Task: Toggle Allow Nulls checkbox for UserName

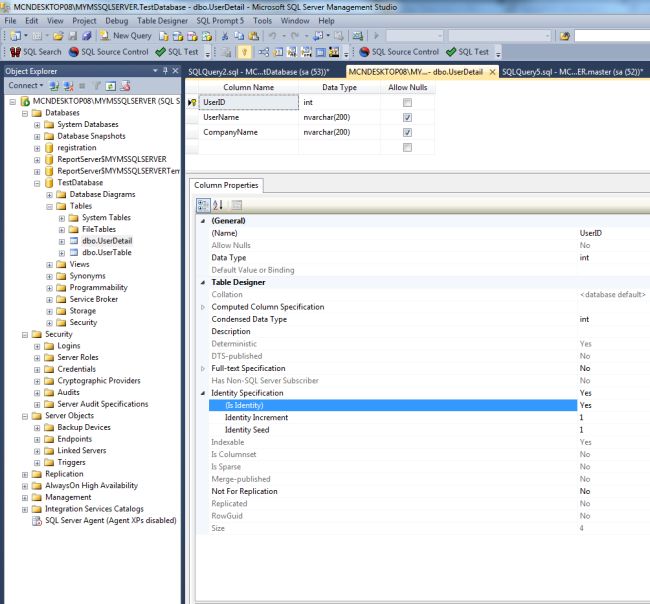Action: [x=407, y=117]
